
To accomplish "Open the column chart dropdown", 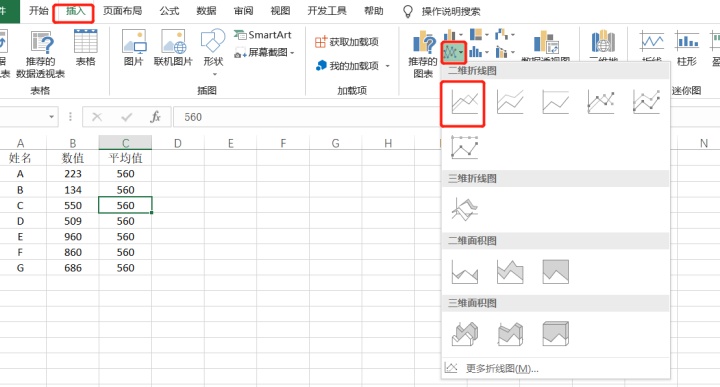I will [x=453, y=35].
